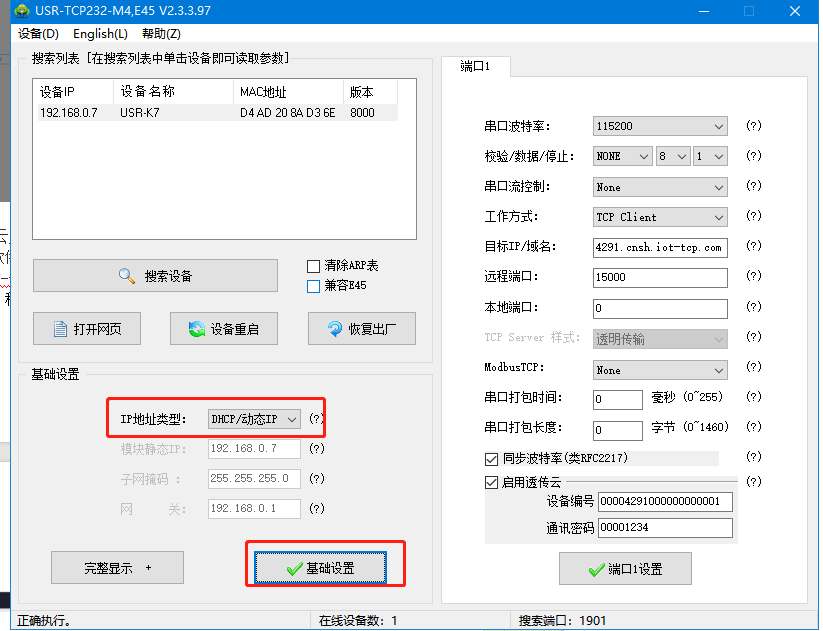Open the 设备(D) menu

(39, 34)
